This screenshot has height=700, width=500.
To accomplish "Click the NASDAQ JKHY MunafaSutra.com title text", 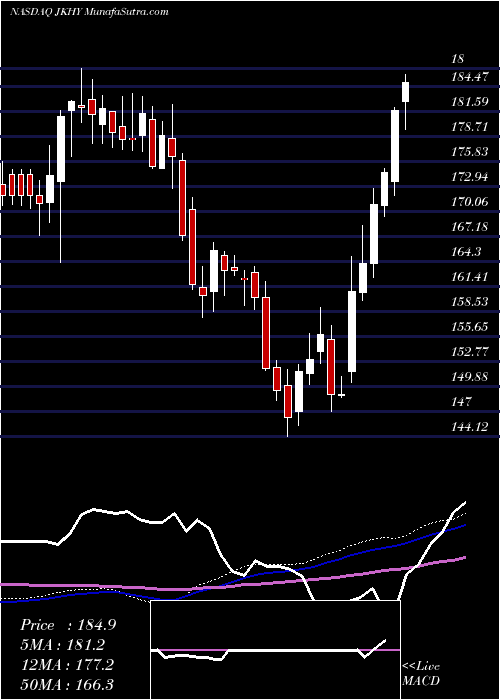I will click(89, 12).
